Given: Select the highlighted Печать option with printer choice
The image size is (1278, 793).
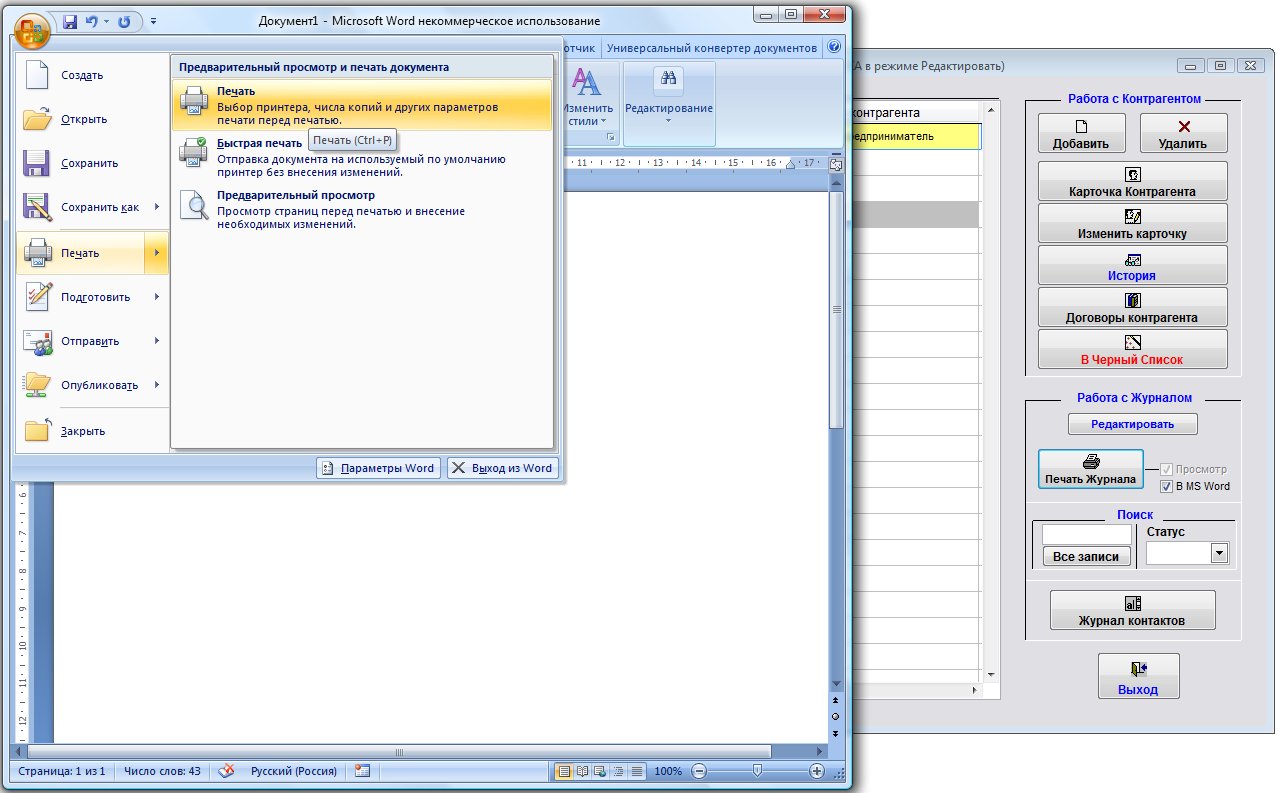Looking at the screenshot, I should click(362, 105).
